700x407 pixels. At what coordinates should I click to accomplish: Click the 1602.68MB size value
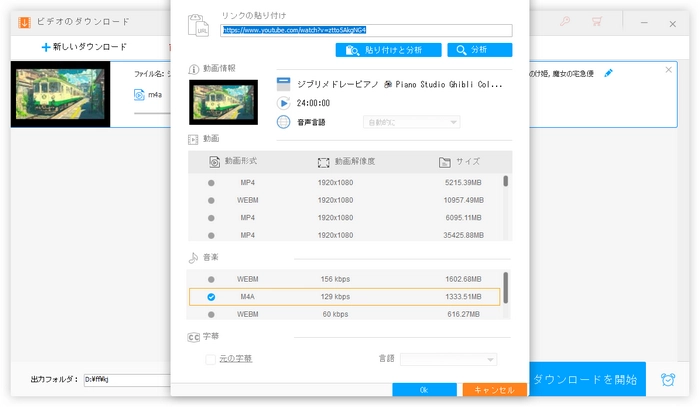click(x=463, y=279)
